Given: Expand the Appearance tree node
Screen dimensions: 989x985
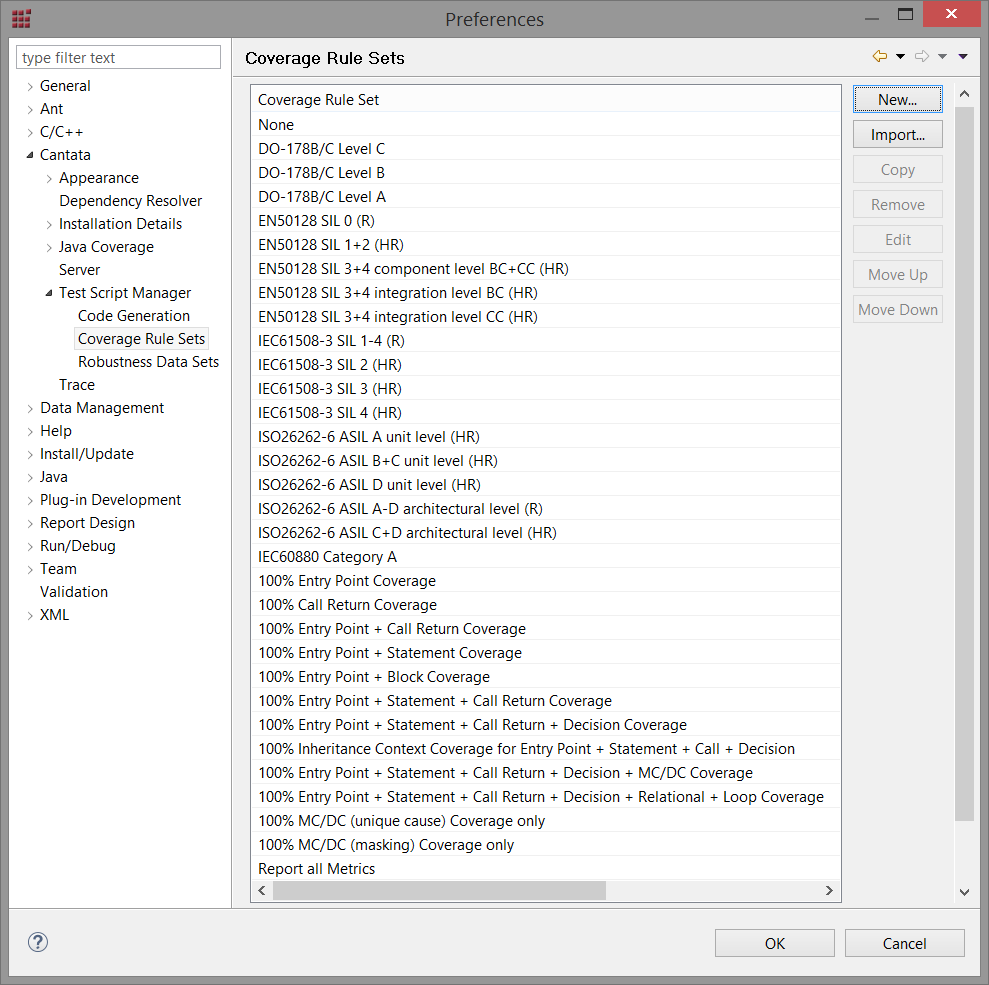Looking at the screenshot, I should (x=49, y=178).
